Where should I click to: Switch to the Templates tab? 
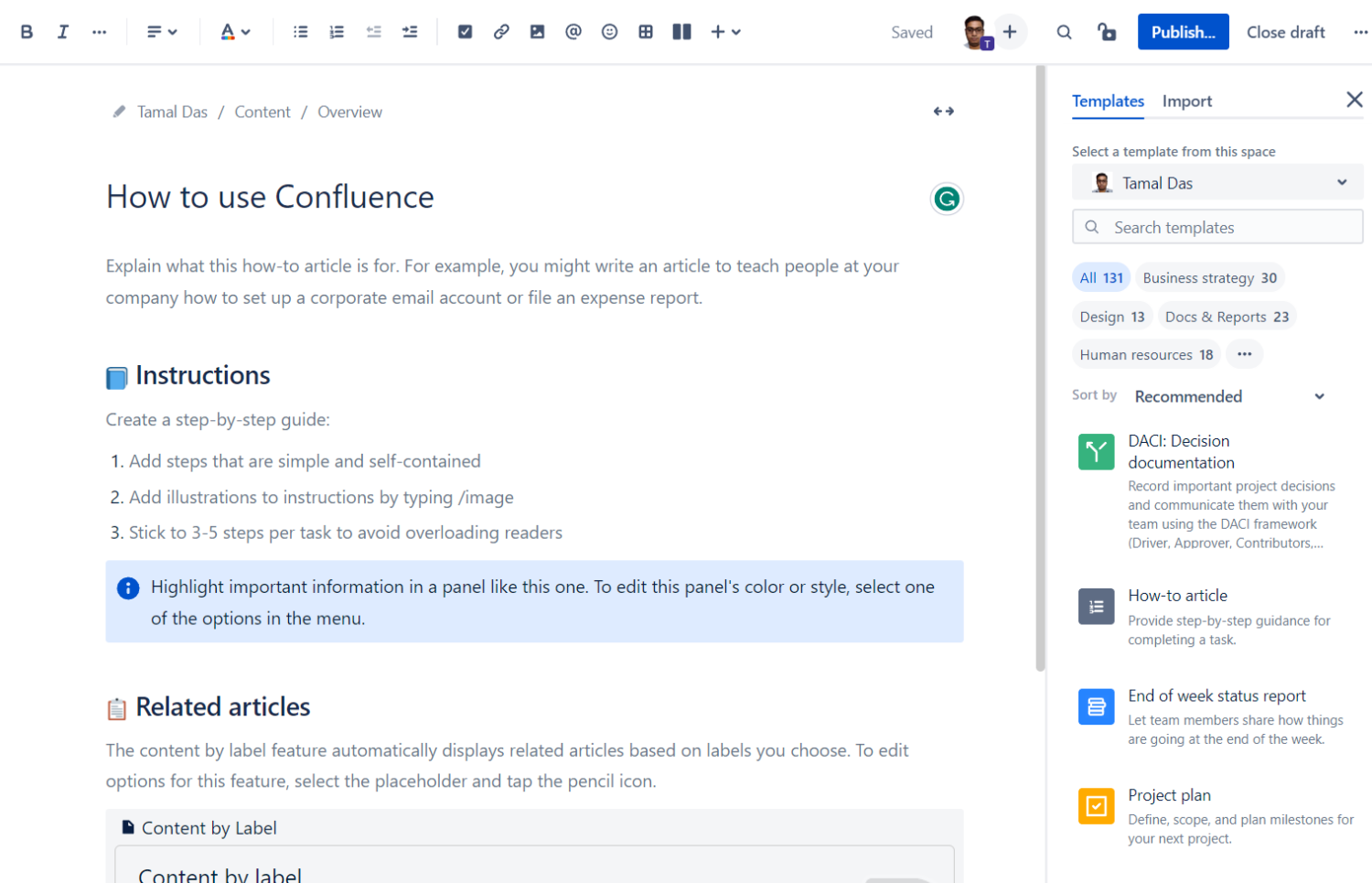click(1108, 102)
